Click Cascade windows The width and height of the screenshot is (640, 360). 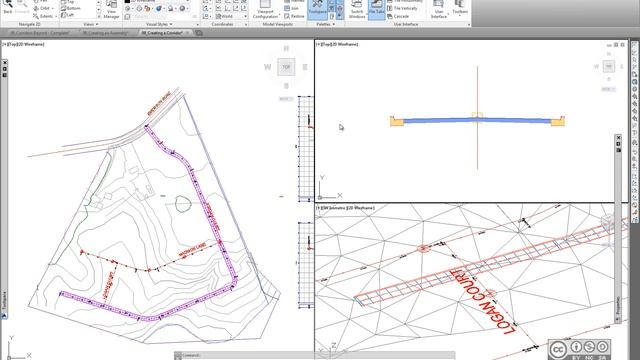[x=398, y=16]
